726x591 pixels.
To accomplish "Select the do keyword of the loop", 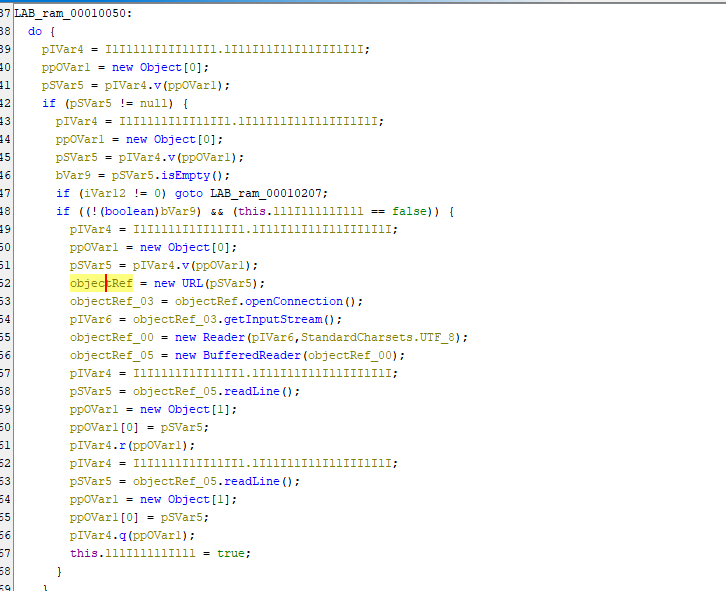I will point(35,31).
